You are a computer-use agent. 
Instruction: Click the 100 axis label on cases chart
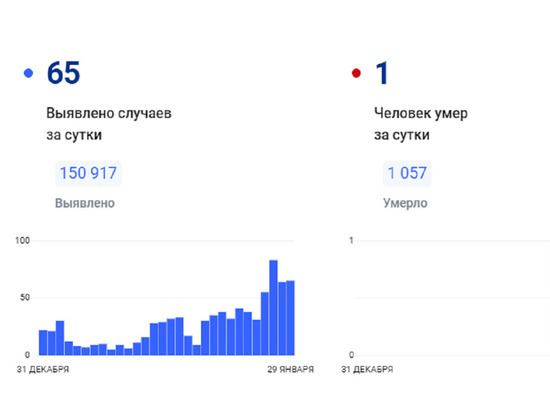[22, 241]
